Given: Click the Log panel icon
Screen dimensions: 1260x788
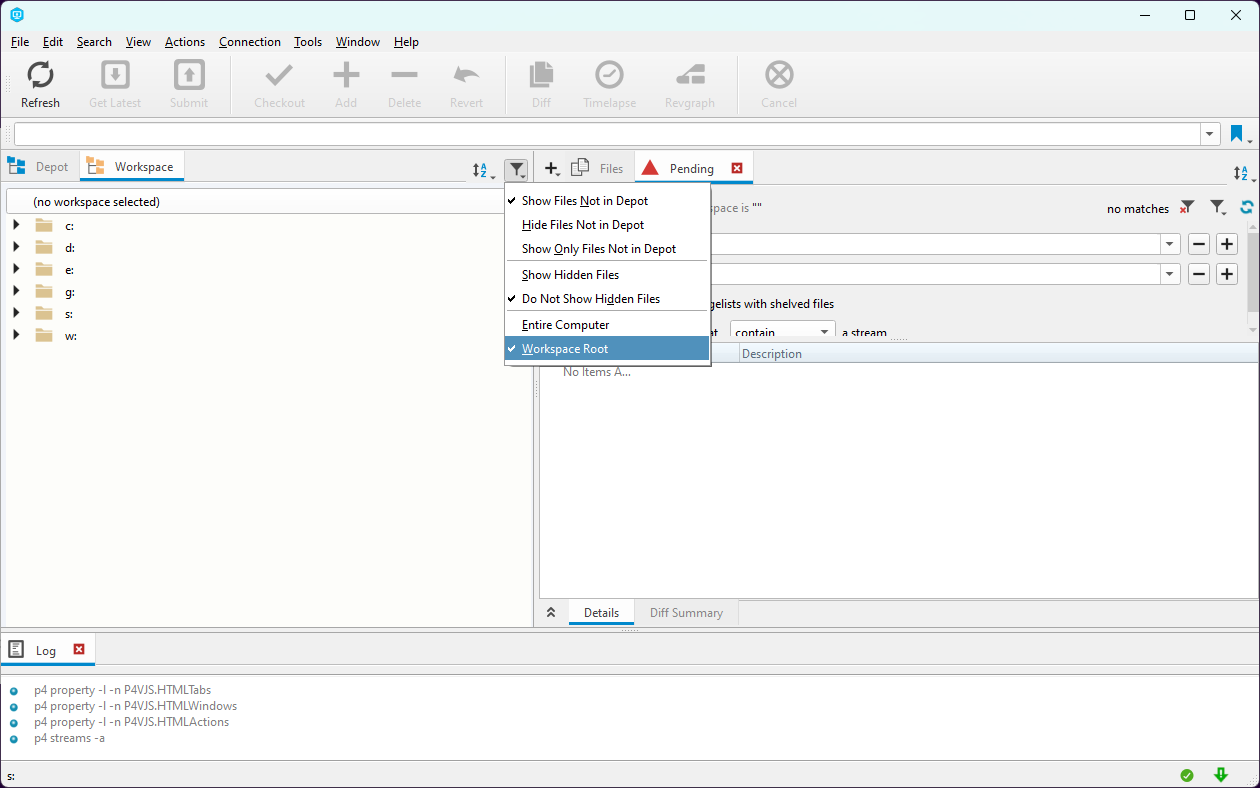Looking at the screenshot, I should click(16, 649).
